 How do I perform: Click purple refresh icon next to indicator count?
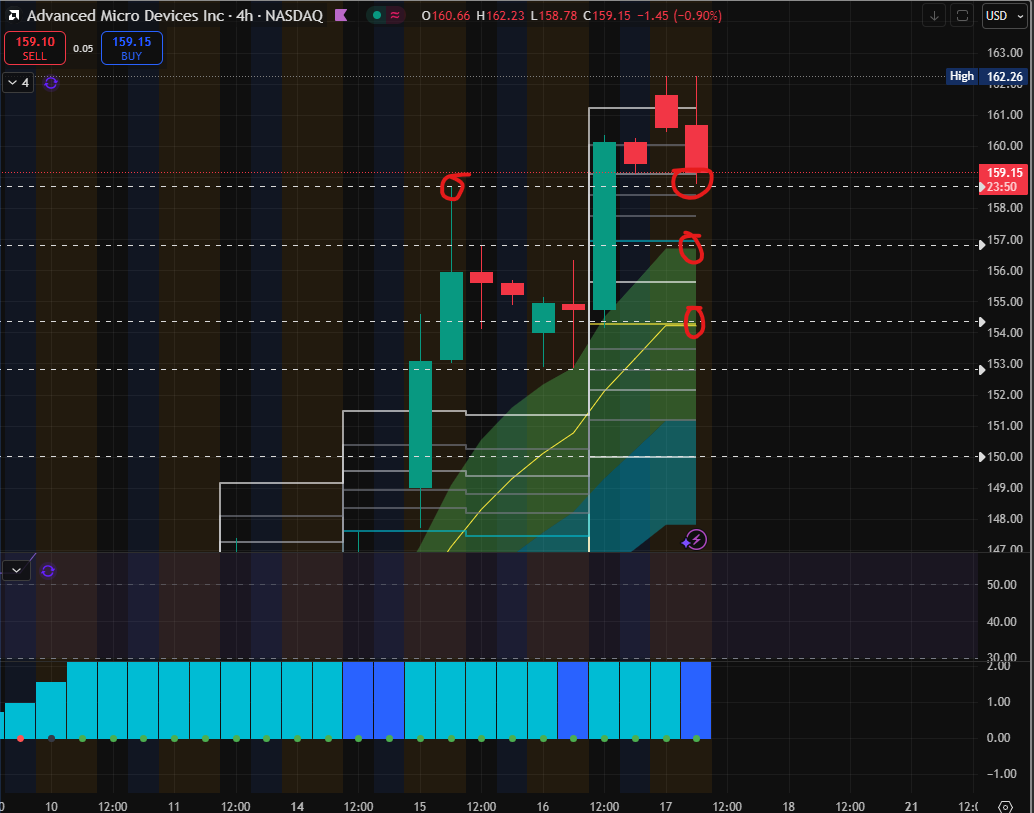pos(51,83)
